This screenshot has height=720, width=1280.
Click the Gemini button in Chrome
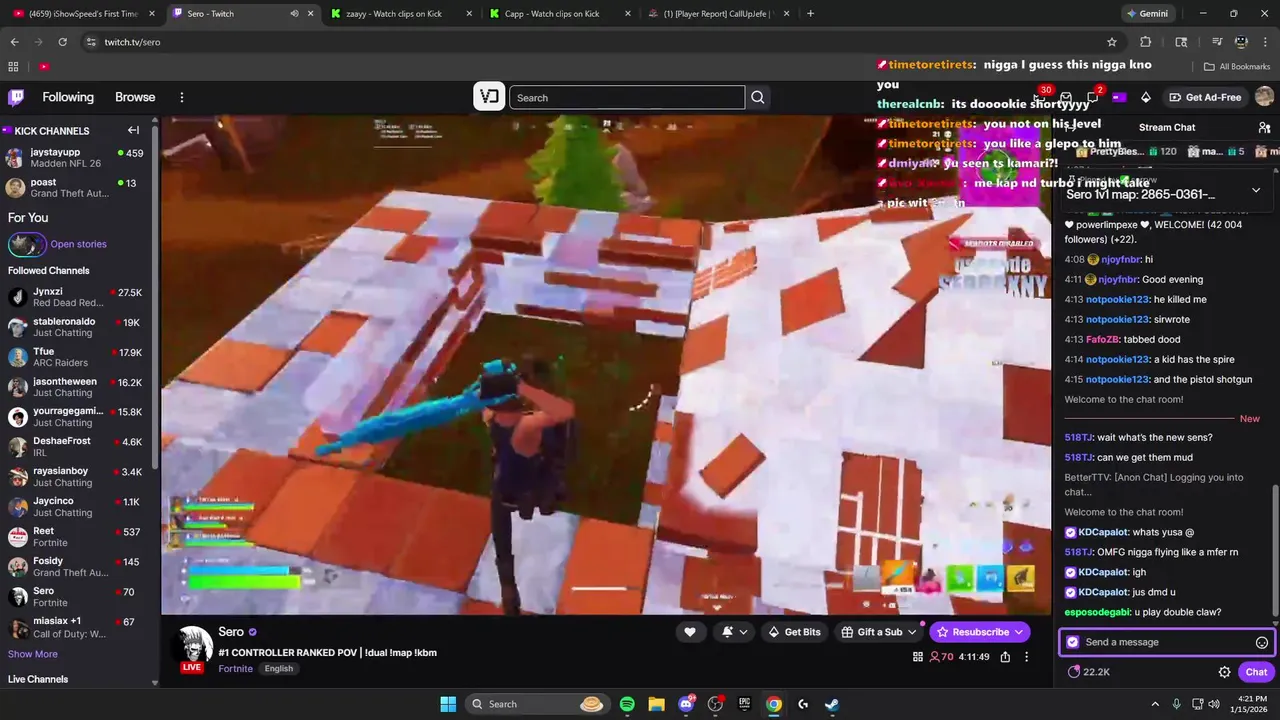[x=1146, y=14]
